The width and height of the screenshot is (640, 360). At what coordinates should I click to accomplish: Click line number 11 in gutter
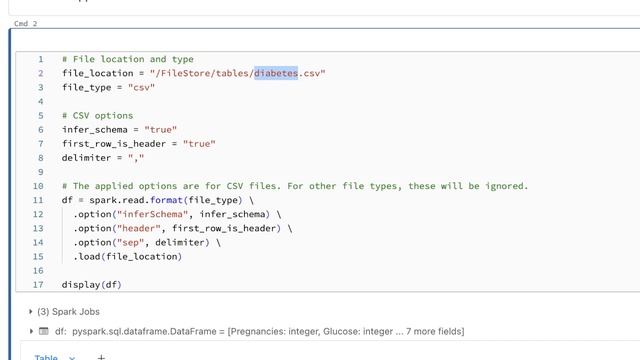click(38, 200)
